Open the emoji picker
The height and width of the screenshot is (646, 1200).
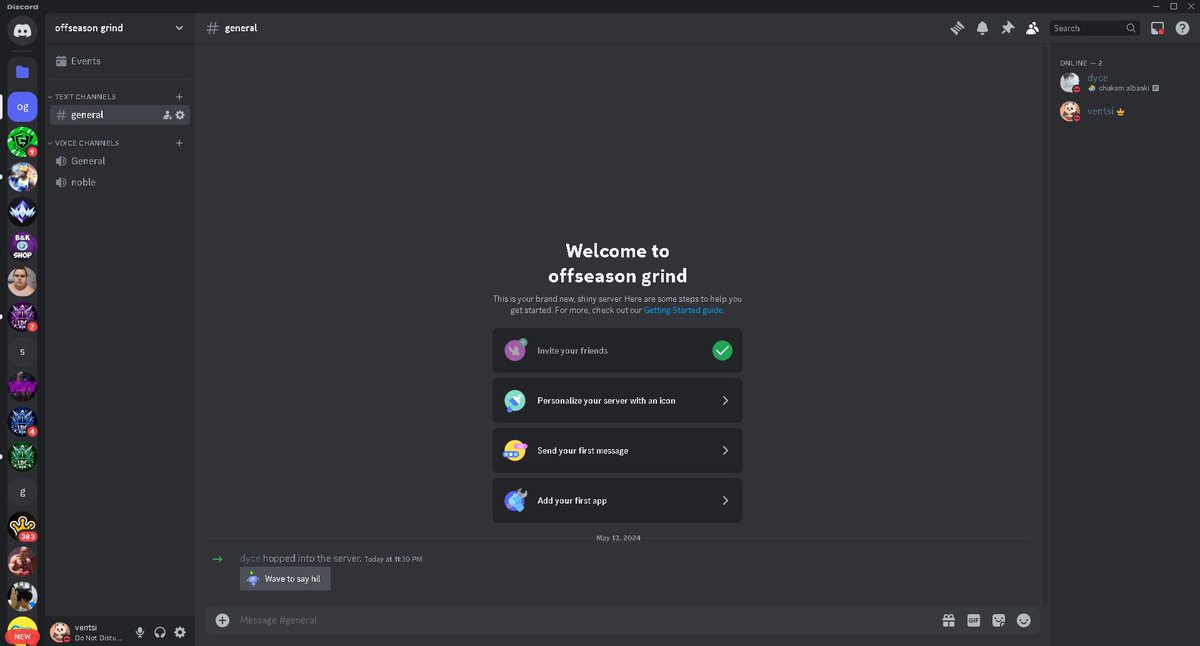coord(1023,620)
